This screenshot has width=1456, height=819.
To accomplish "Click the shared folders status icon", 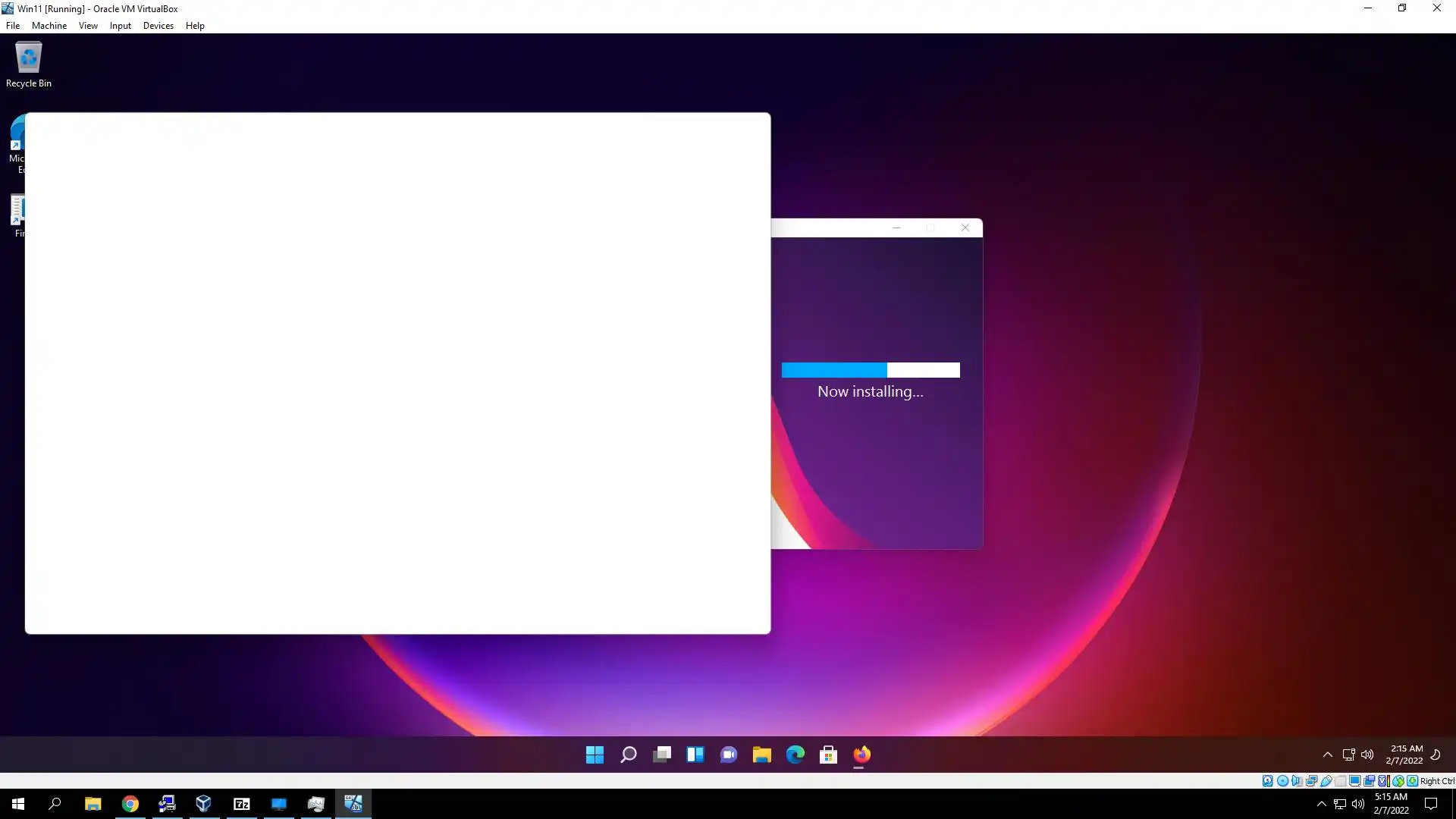I will [1340, 781].
